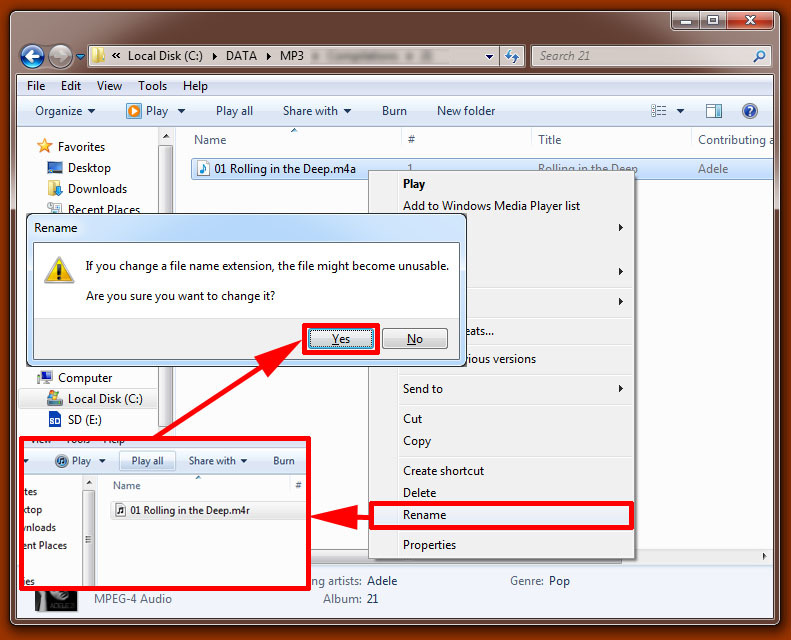Choose Cut in context menu
Viewport: 791px width, 640px height.
(x=412, y=419)
